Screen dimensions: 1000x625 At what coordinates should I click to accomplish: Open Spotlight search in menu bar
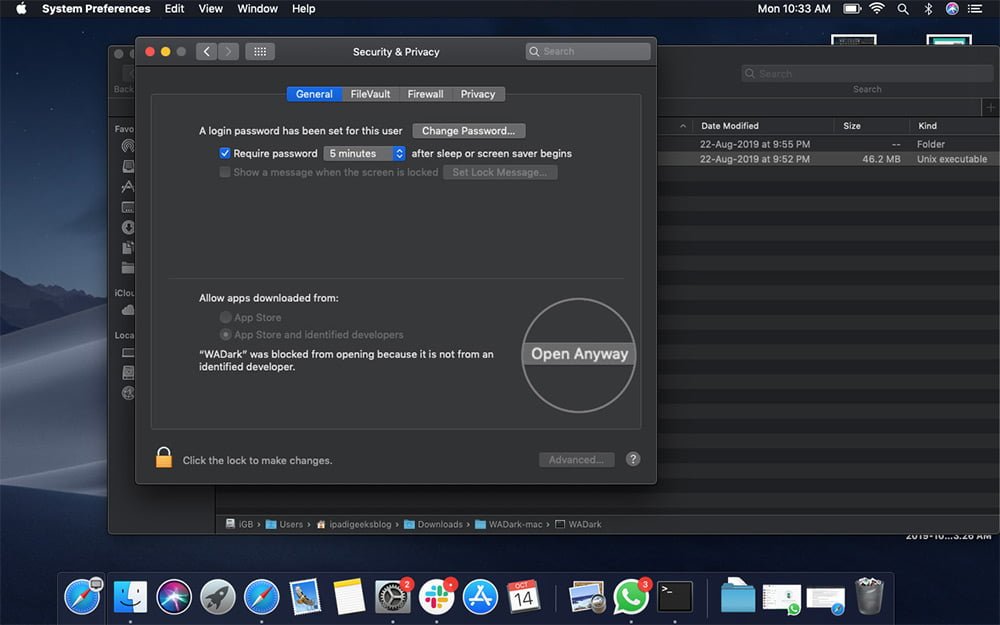pos(902,9)
